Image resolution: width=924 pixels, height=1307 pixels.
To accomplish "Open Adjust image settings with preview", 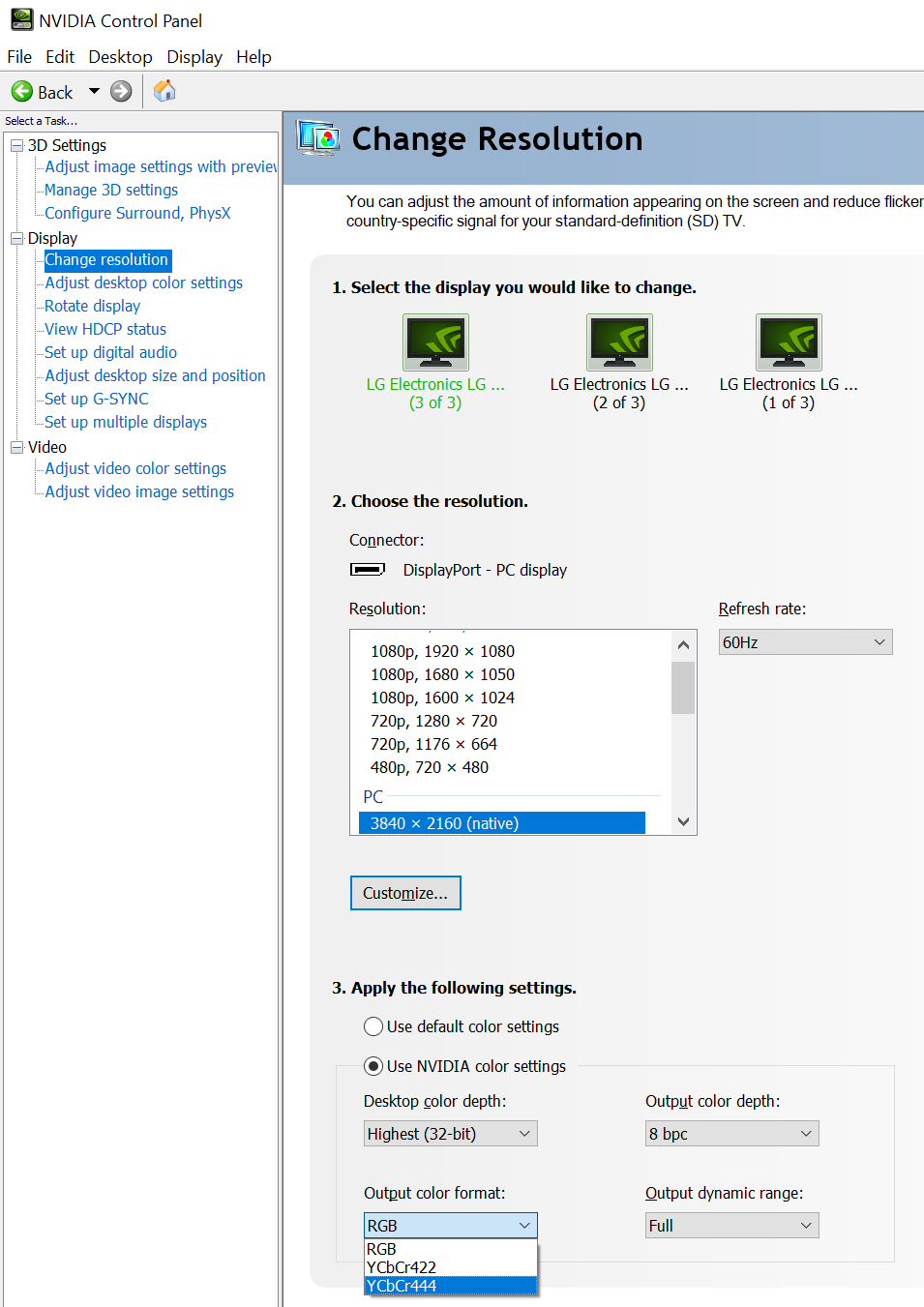I will [161, 166].
